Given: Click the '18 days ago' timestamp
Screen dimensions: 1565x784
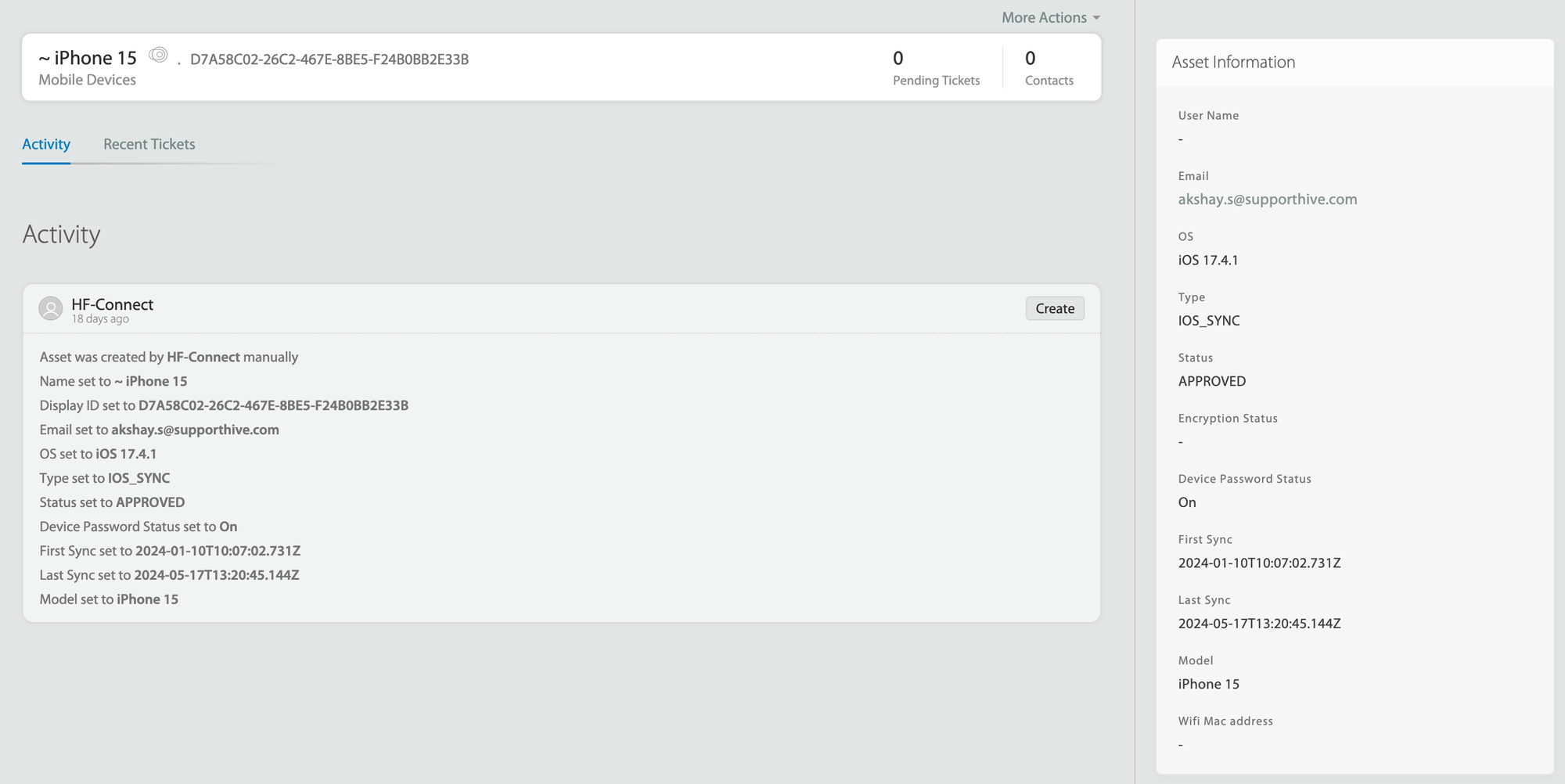Looking at the screenshot, I should click(100, 319).
